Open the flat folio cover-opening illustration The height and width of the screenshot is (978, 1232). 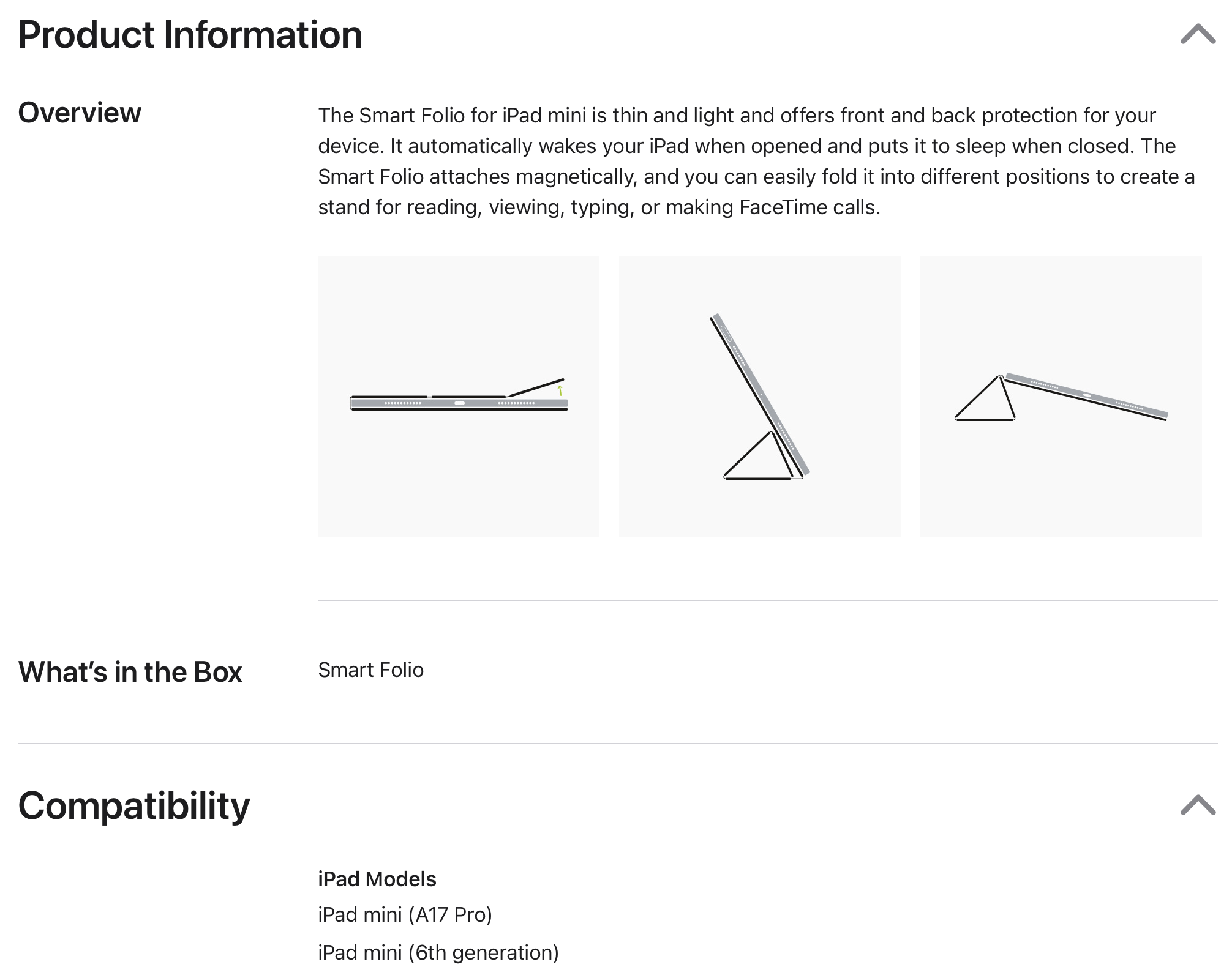pos(458,397)
